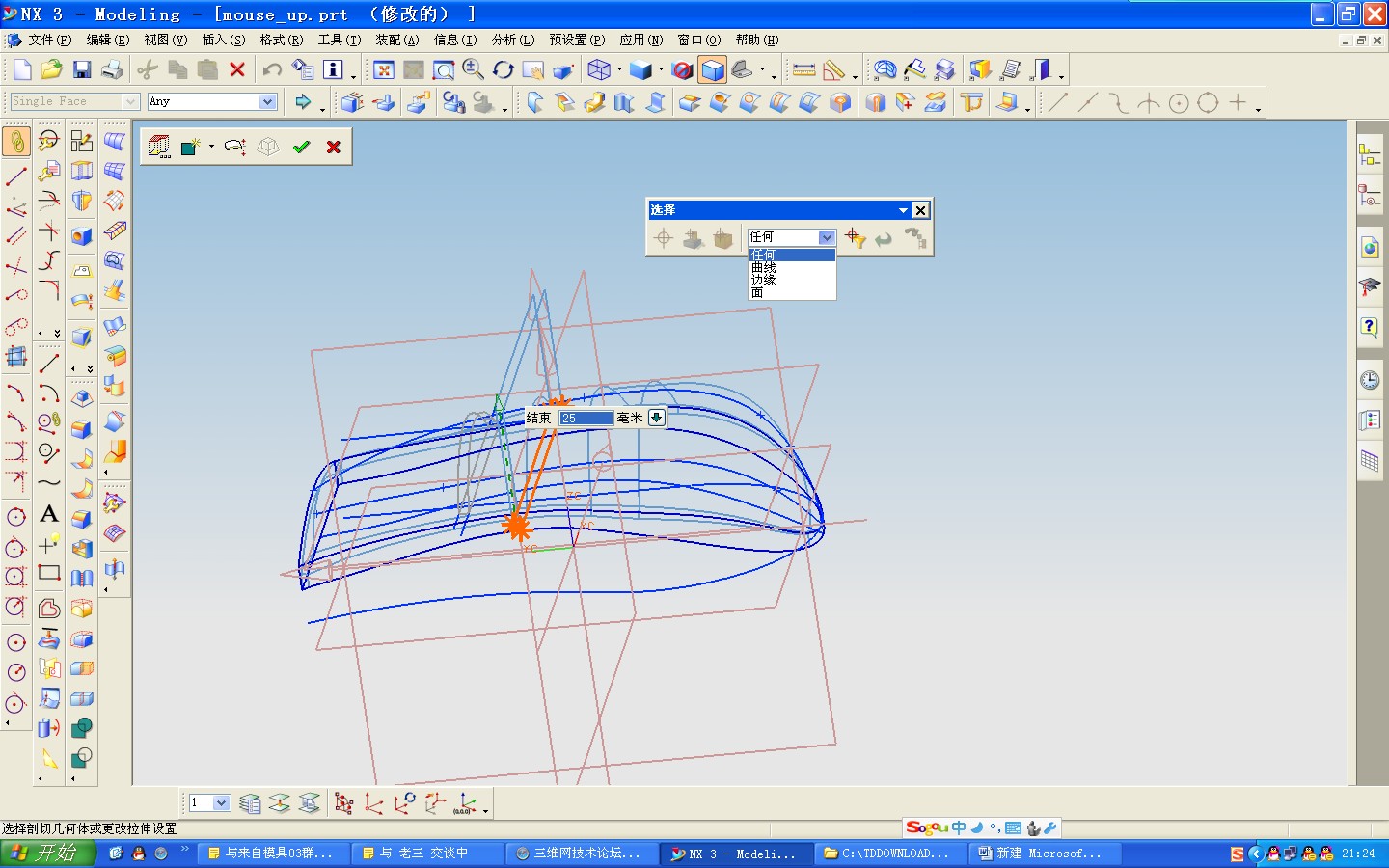
Task: Open the 任何 filter combo box arrow
Action: click(827, 237)
